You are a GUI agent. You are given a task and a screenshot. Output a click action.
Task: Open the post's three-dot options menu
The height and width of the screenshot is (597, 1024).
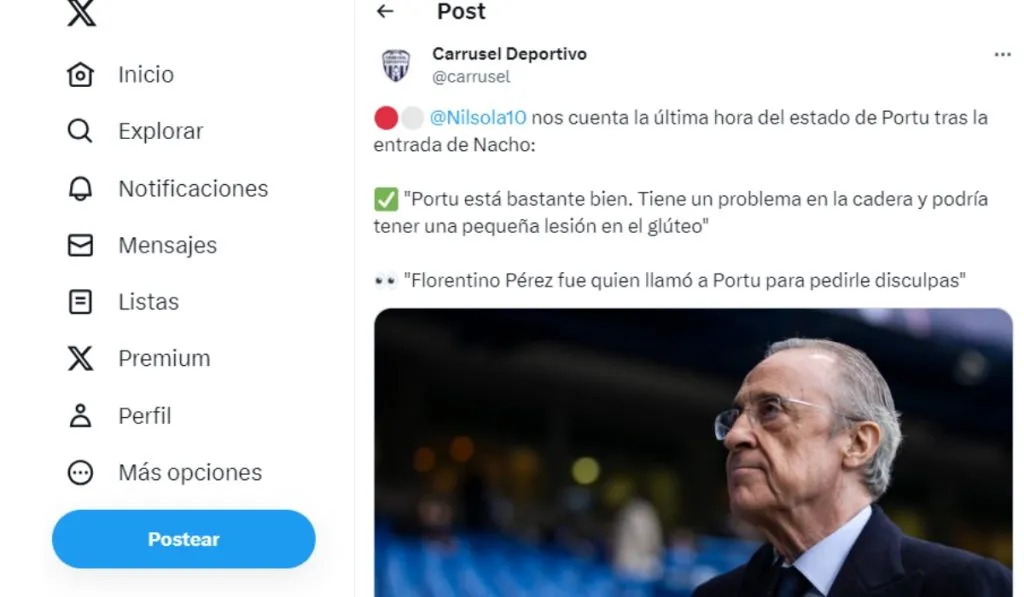point(1002,54)
